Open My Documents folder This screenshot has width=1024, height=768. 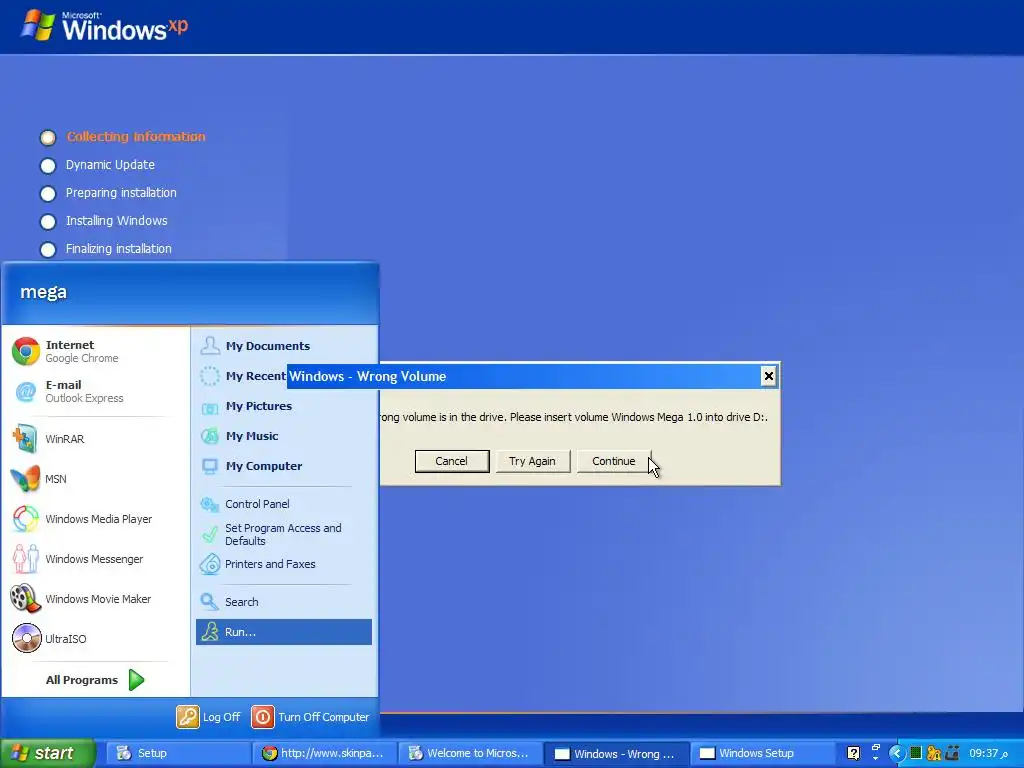pos(283,345)
